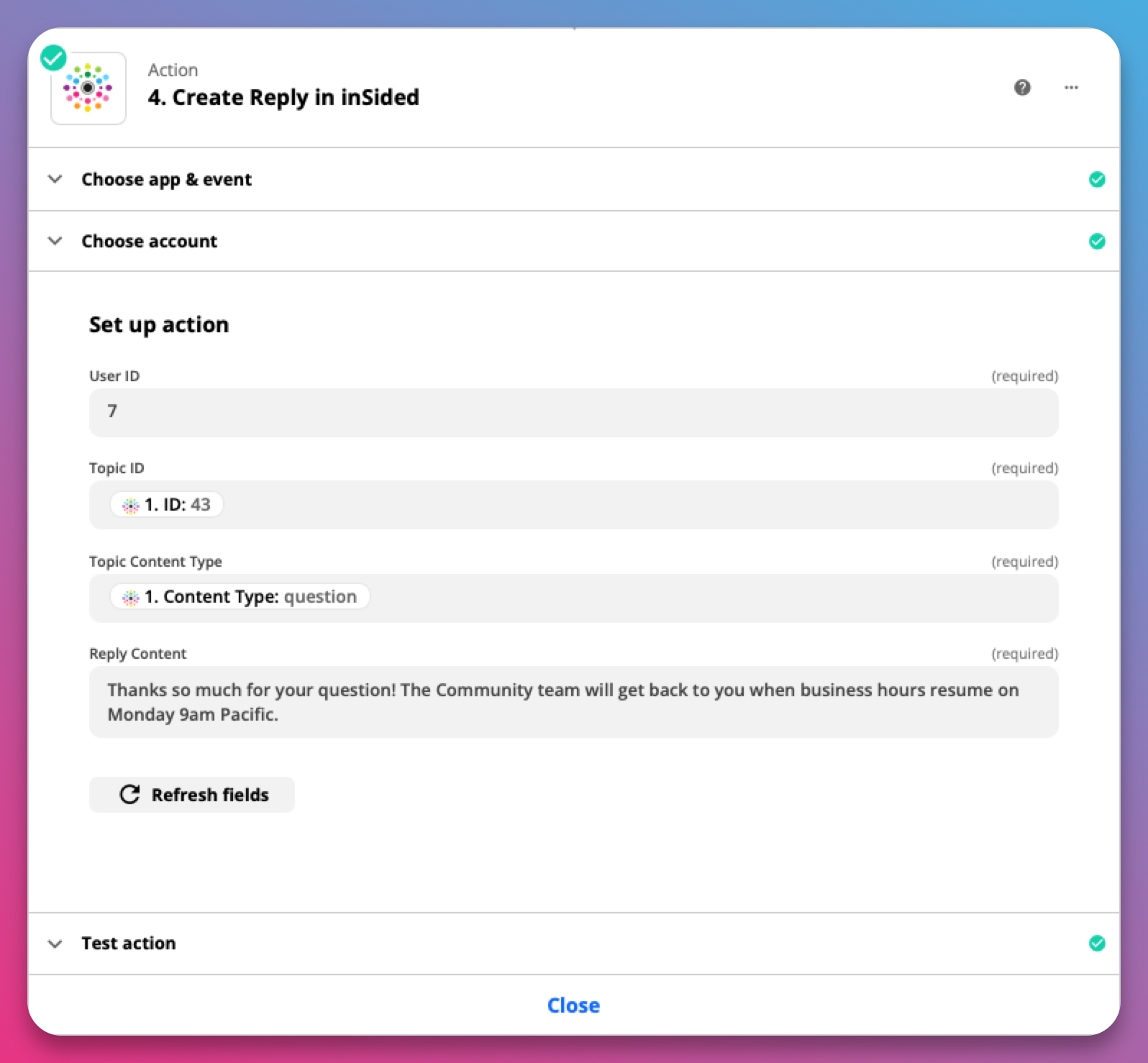Select the 'Content Type: question' data pill
The image size is (1148, 1063).
pyautogui.click(x=240, y=596)
